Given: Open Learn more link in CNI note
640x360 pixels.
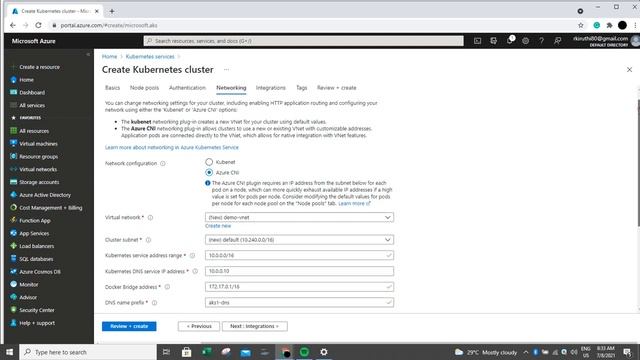Looking at the screenshot, I should tap(354, 203).
